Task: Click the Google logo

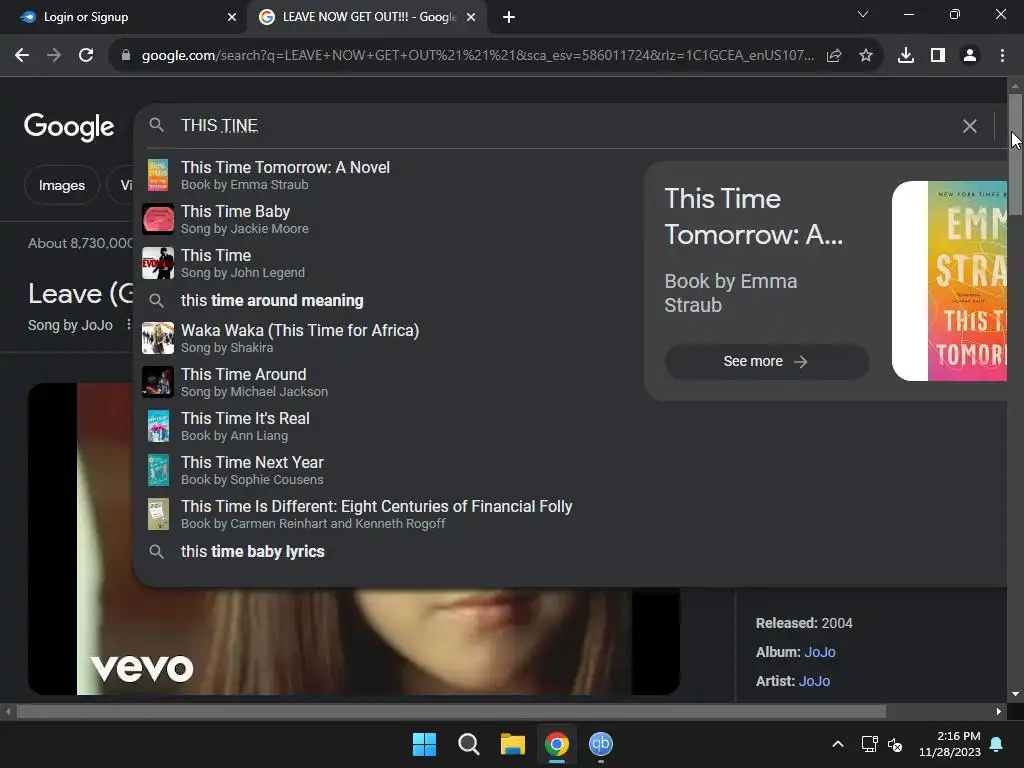Action: pos(69,127)
